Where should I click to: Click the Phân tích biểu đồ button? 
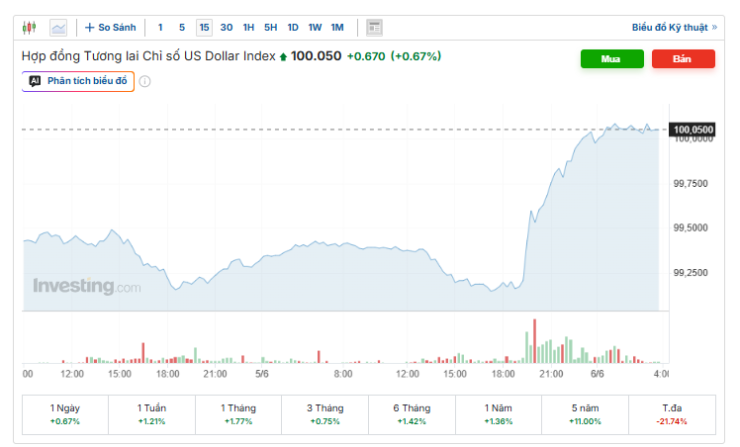coord(78,81)
